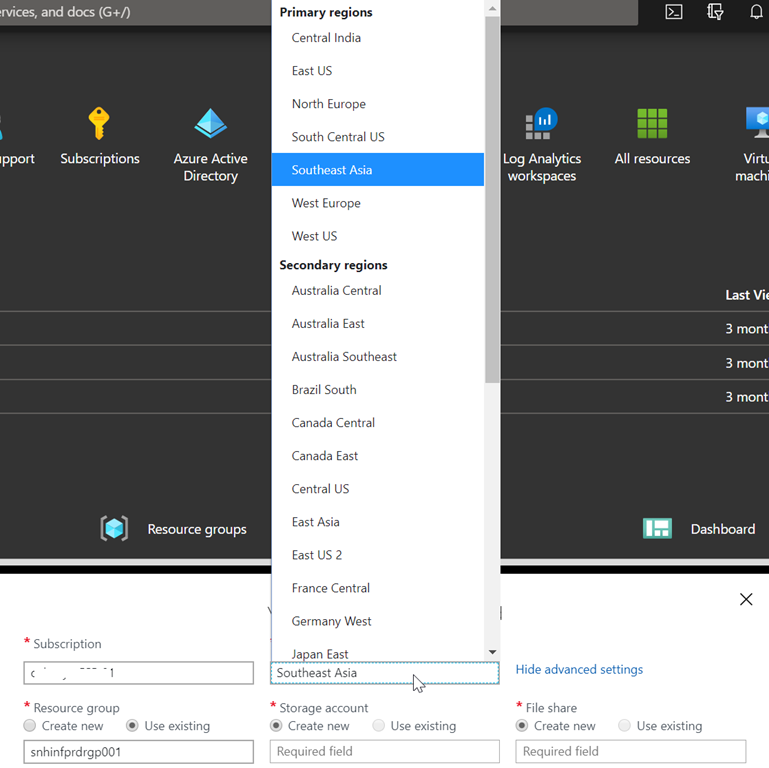Viewport: 769px width, 768px height.
Task: Click the Storage account name field
Action: pos(384,752)
